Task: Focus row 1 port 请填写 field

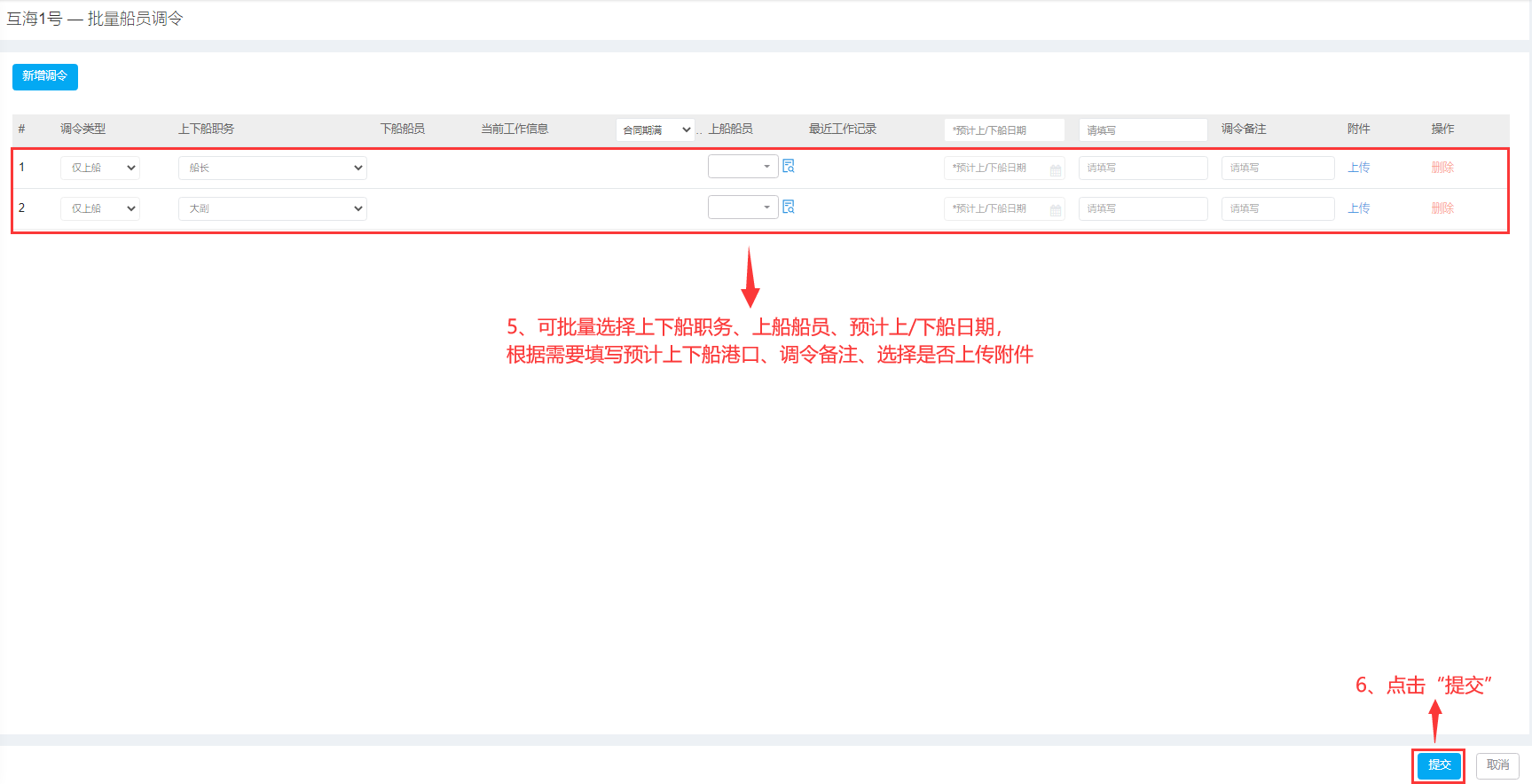Action: [x=1143, y=168]
